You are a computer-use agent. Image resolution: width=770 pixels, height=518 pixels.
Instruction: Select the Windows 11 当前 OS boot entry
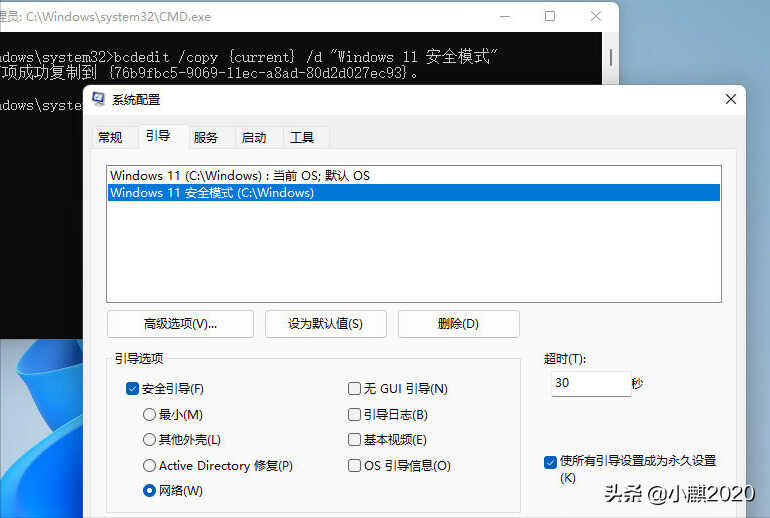coord(240,175)
